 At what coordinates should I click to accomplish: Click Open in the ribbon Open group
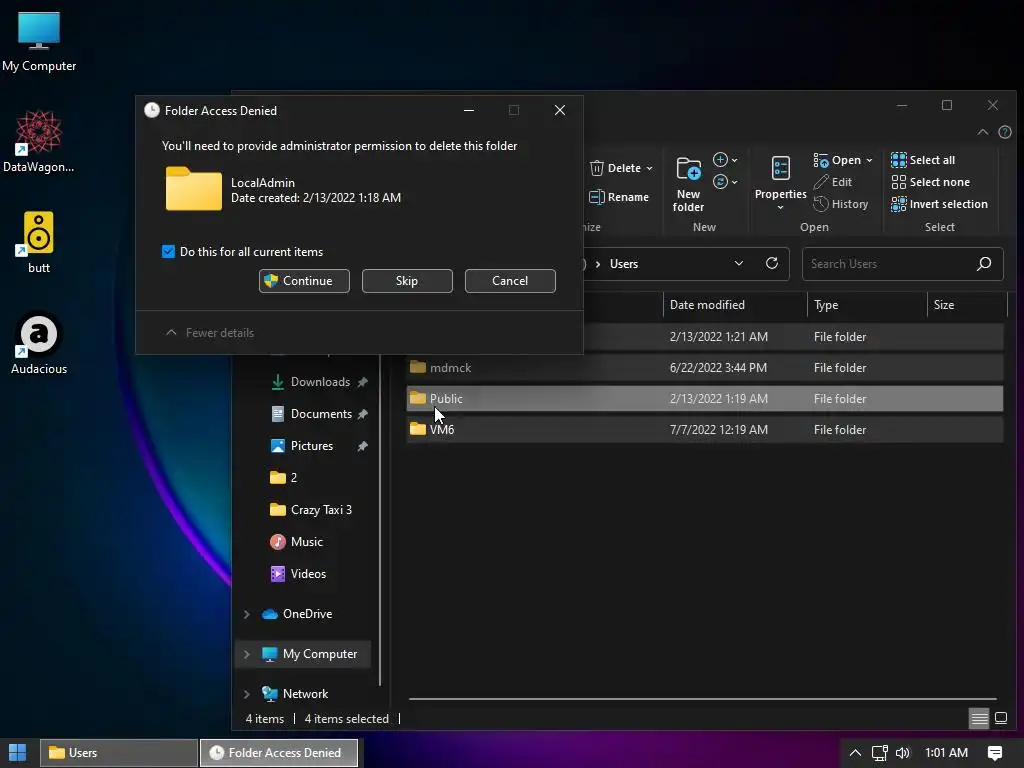[838, 160]
